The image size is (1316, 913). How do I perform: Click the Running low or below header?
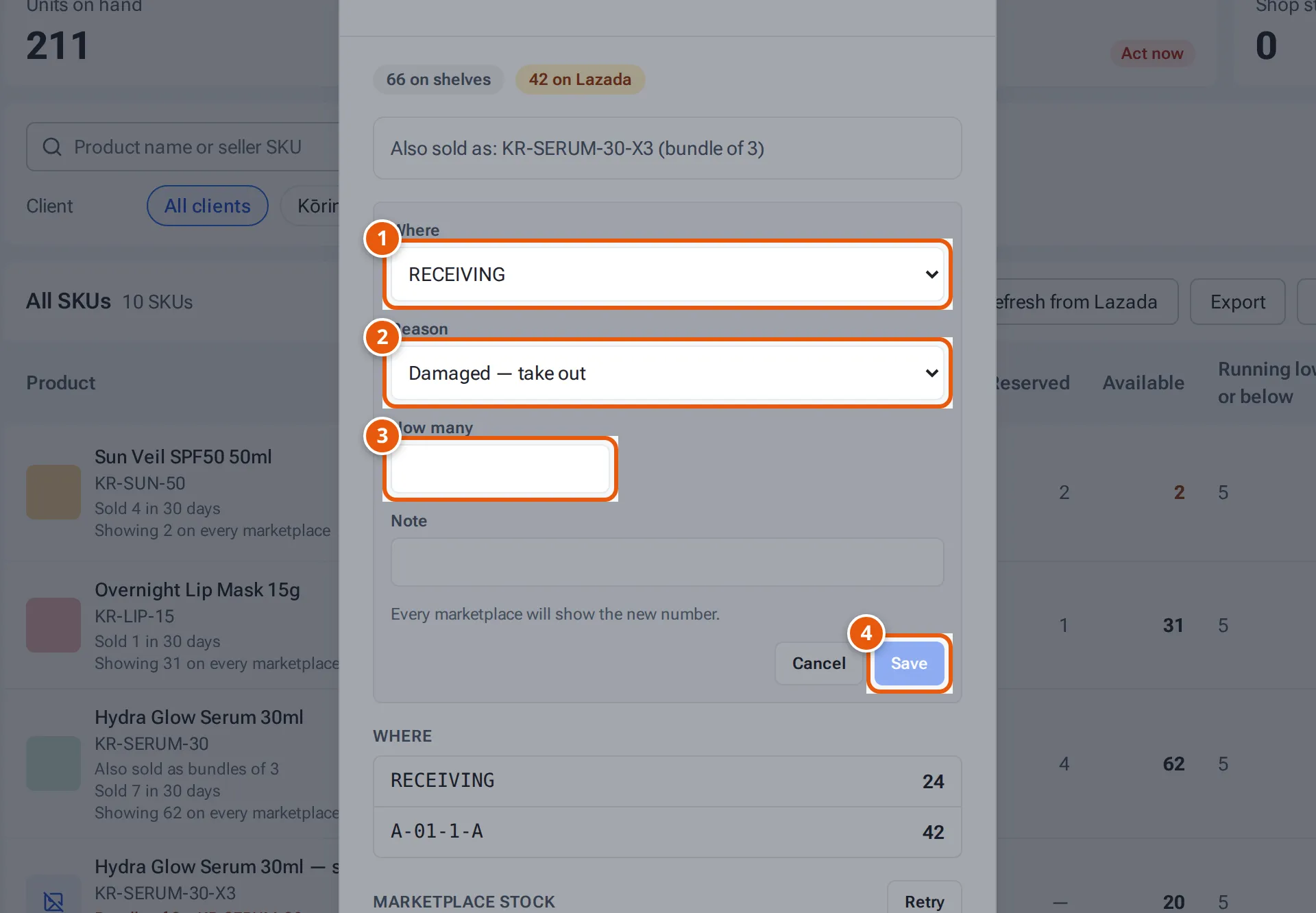(1267, 383)
